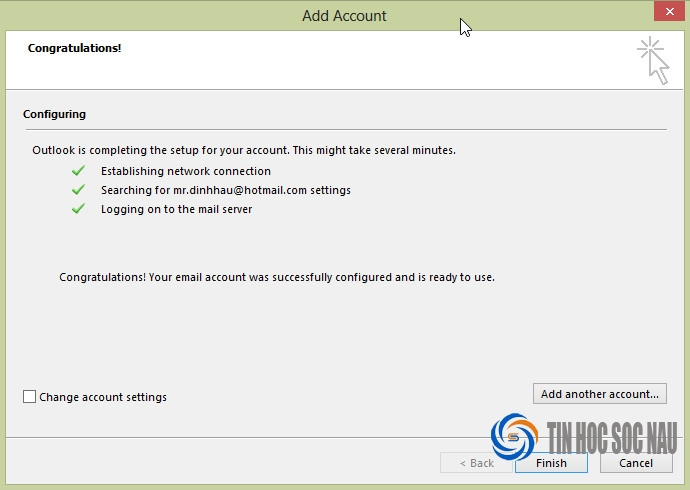
Task: Open Add another account dialog
Action: 600,394
